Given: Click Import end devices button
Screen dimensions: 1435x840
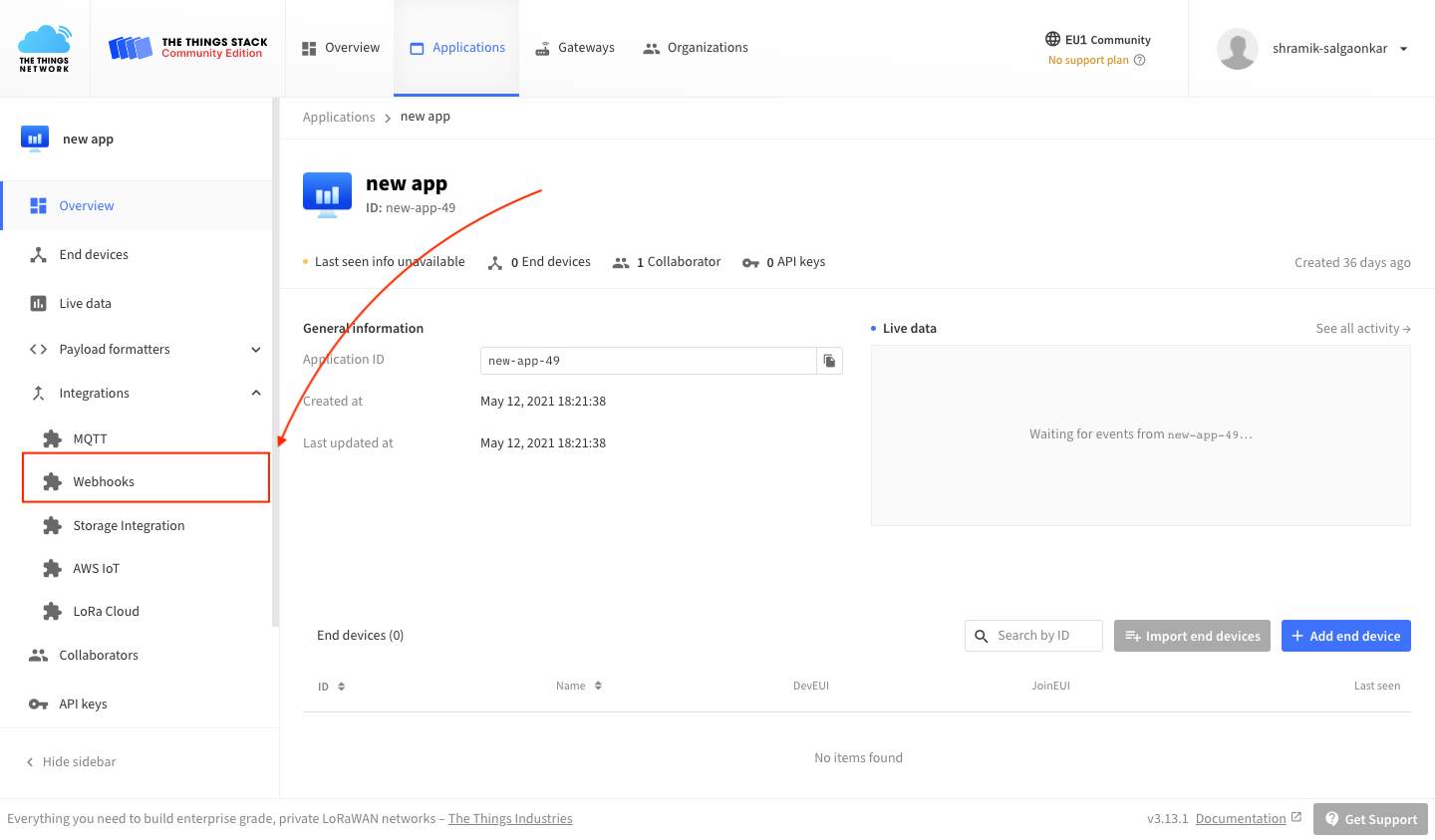Looking at the screenshot, I should pyautogui.click(x=1192, y=636).
